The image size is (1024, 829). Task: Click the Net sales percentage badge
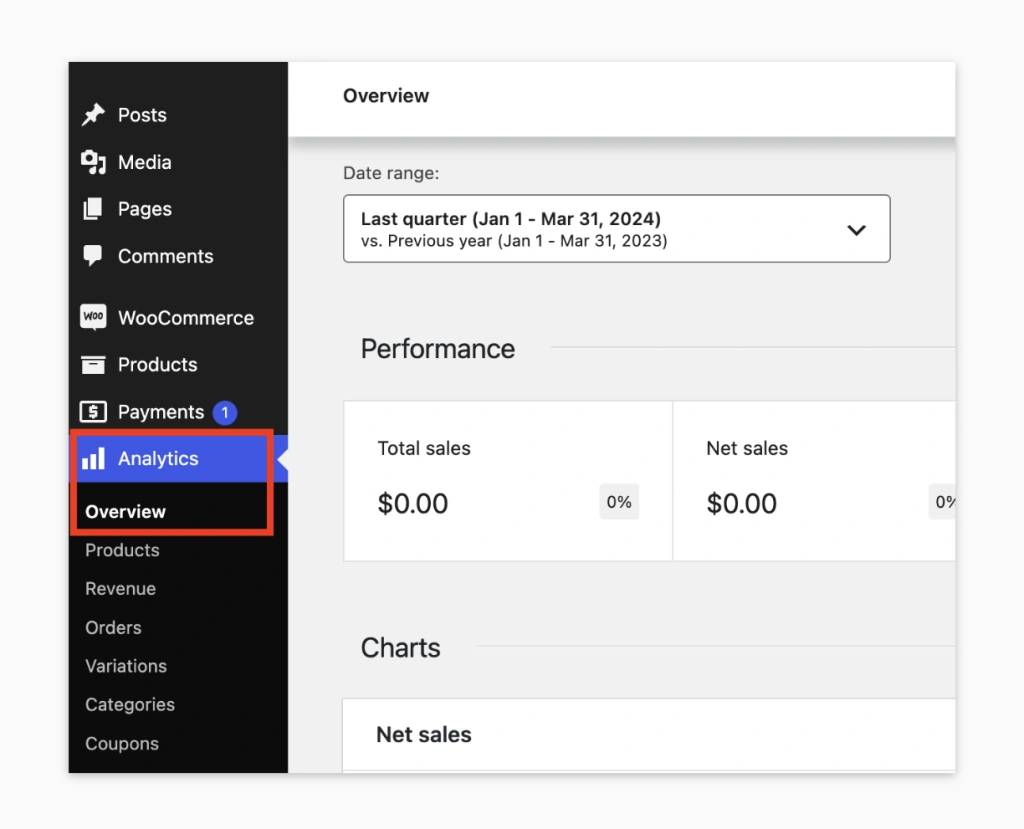945,502
